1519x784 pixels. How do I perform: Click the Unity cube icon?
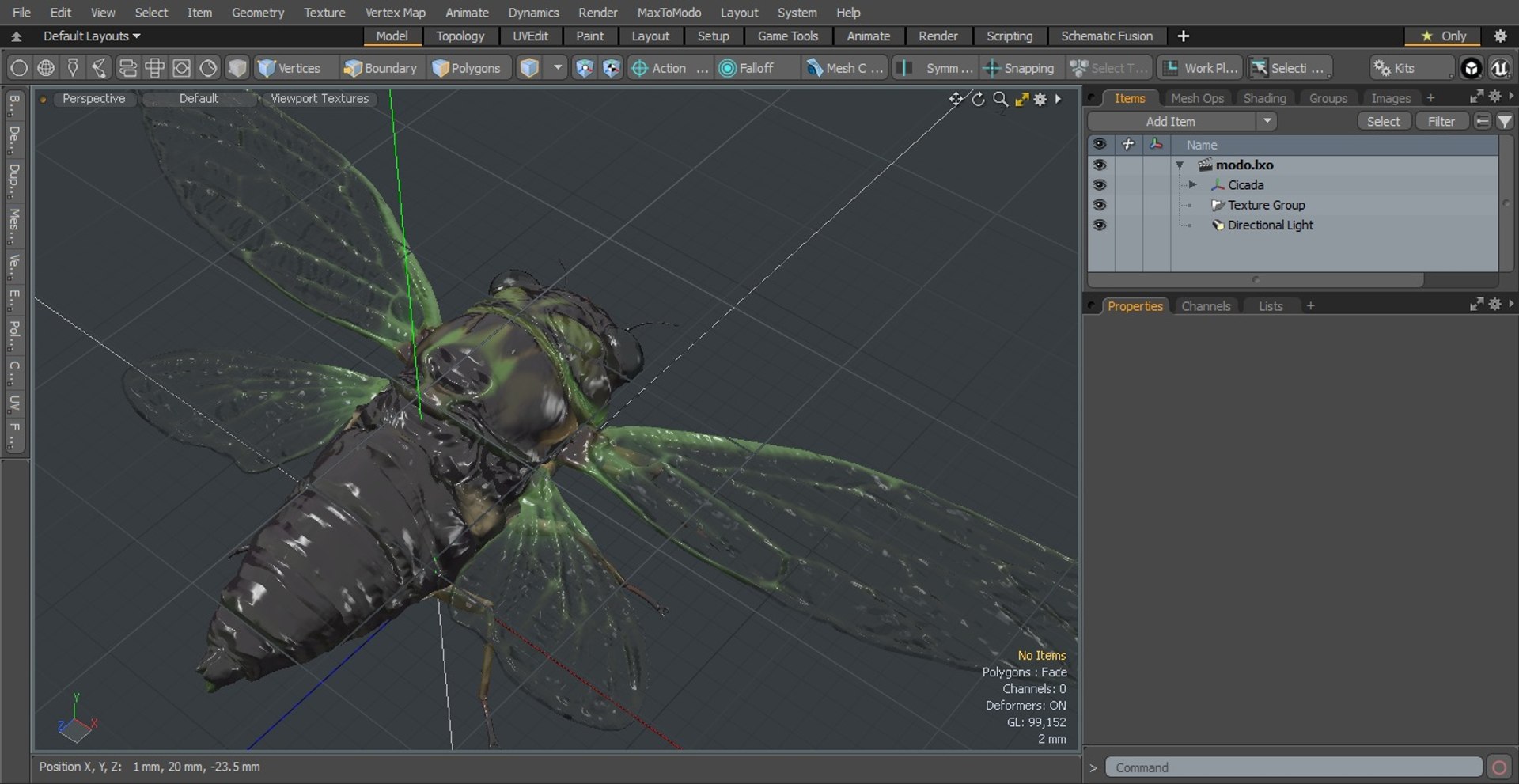click(x=1471, y=68)
